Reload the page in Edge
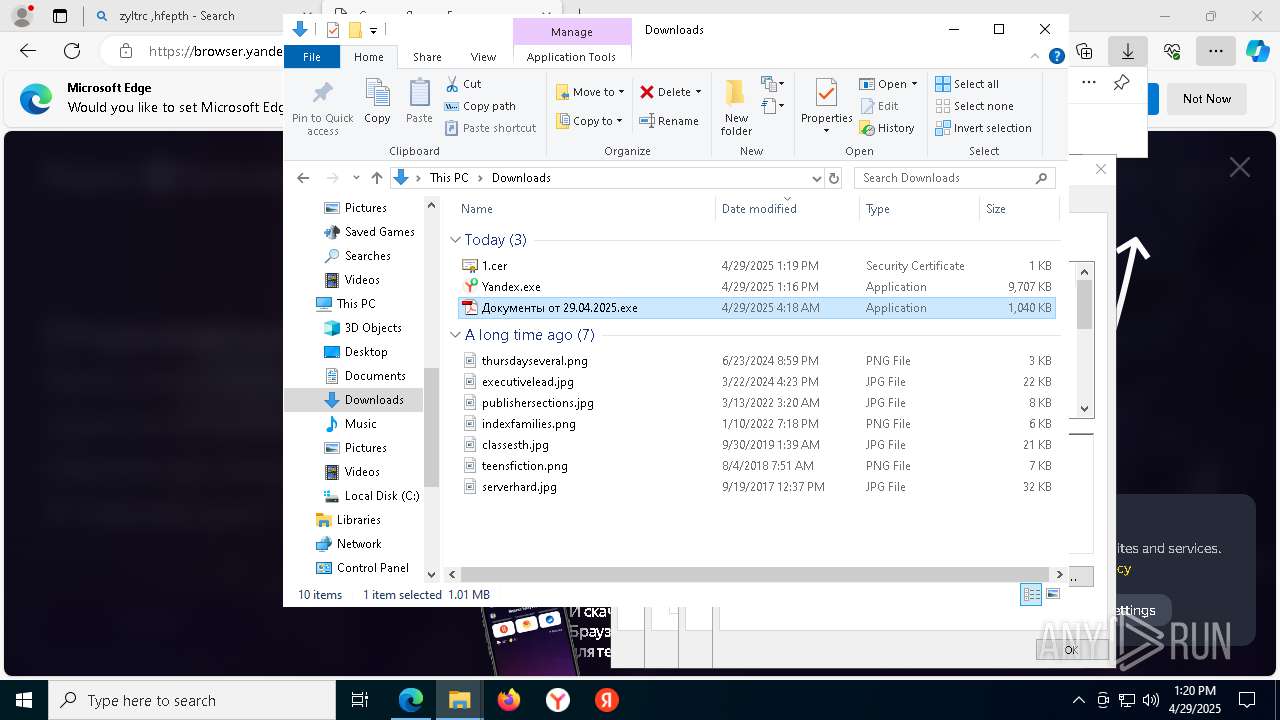Viewport: 1280px width, 720px height. (72, 51)
